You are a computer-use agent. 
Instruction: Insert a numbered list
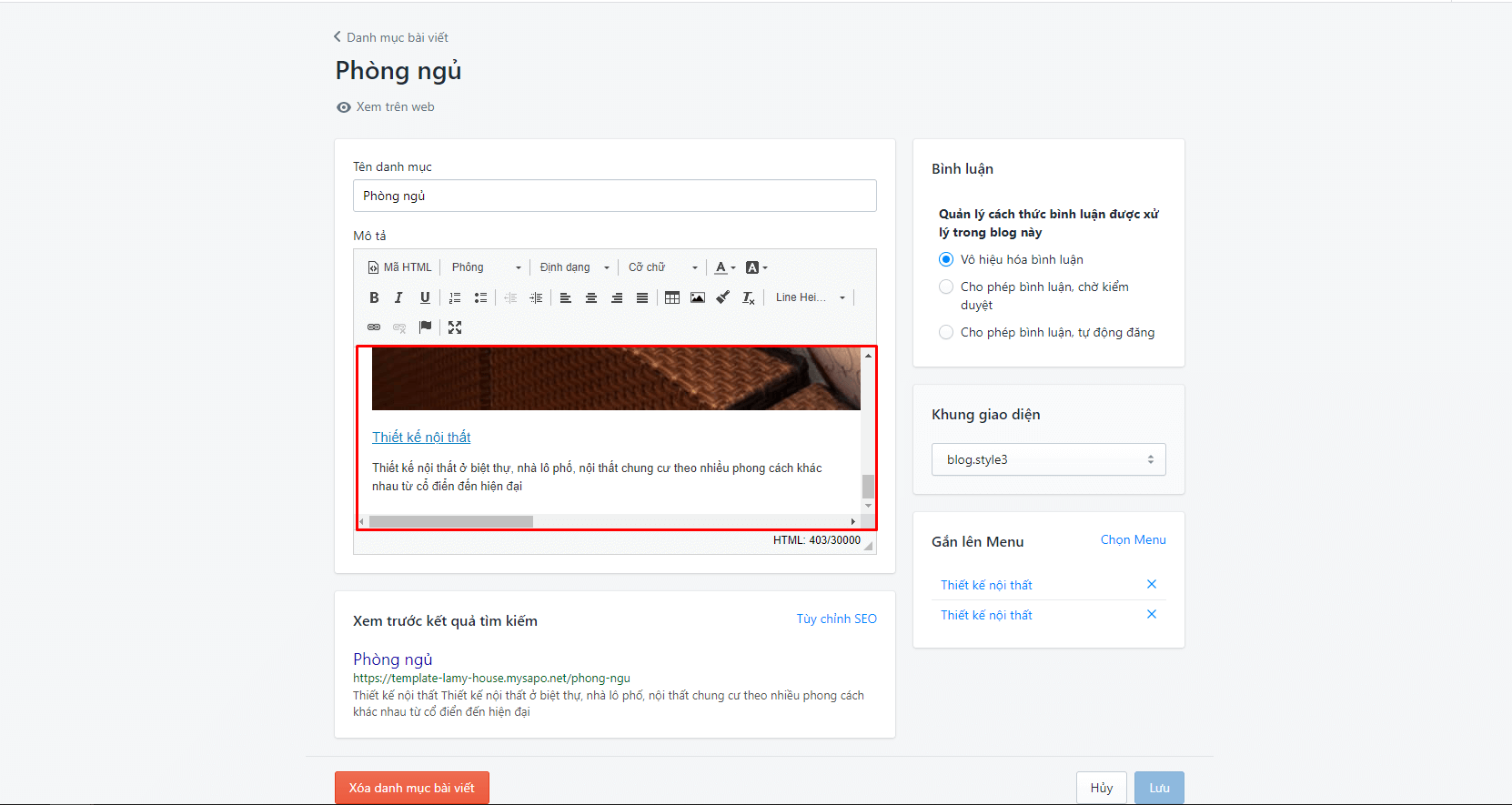click(455, 297)
